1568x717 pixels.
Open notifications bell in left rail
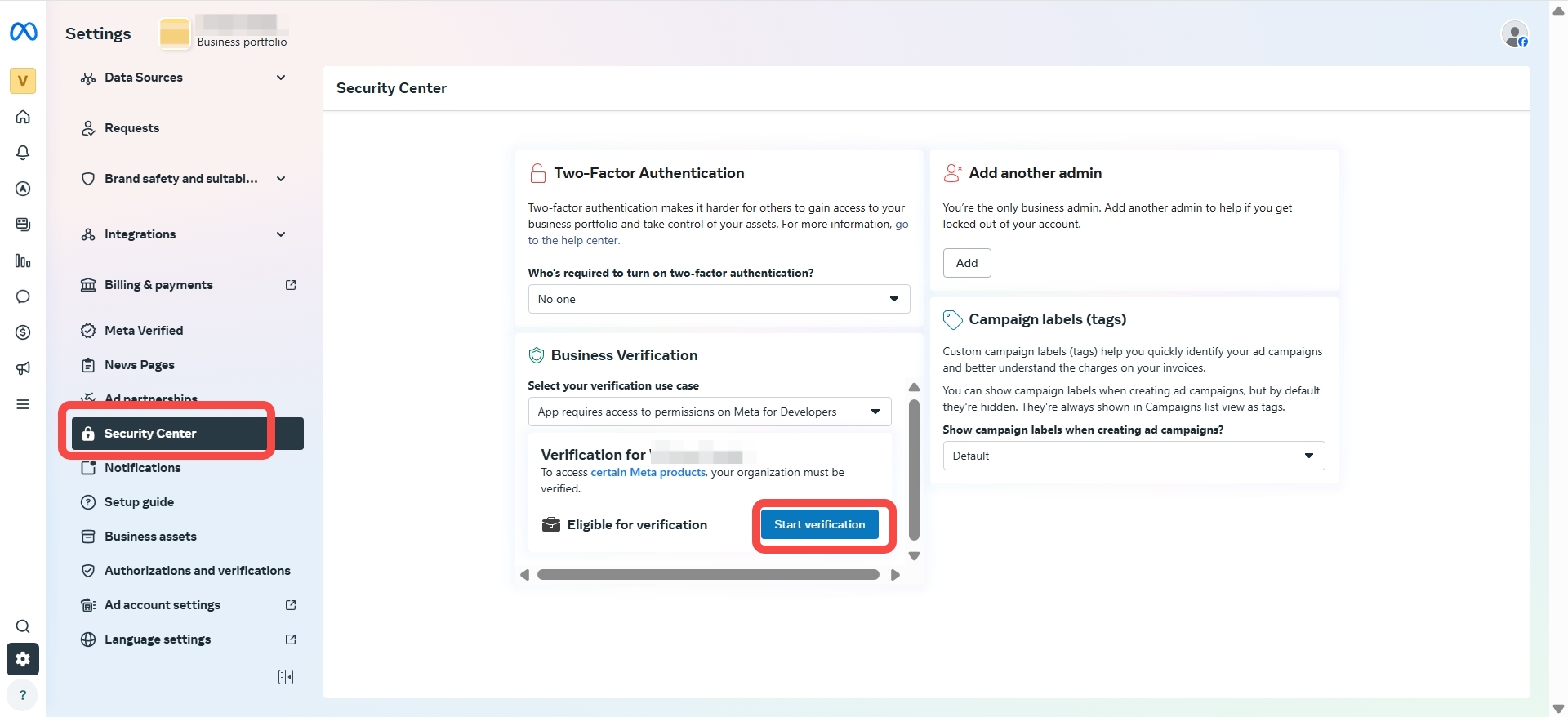click(23, 153)
